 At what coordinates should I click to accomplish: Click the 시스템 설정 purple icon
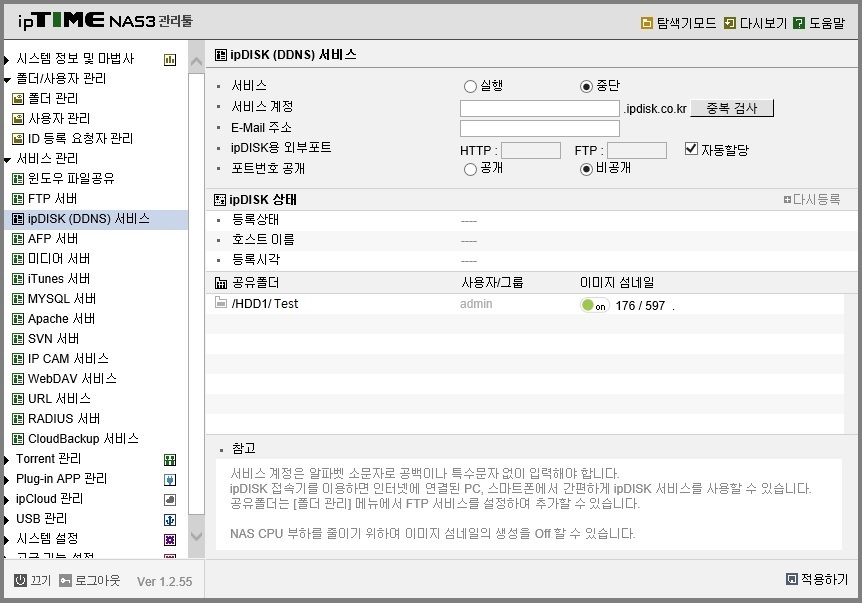pos(170,540)
